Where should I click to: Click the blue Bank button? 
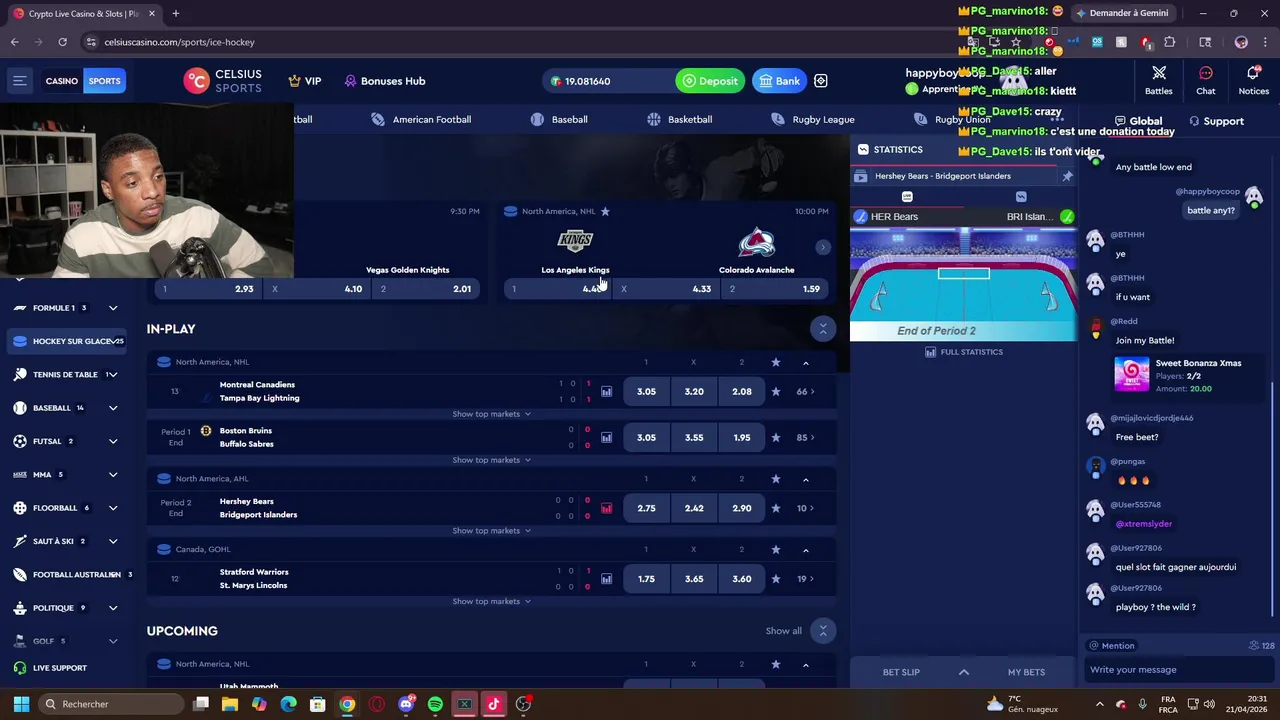pos(779,81)
